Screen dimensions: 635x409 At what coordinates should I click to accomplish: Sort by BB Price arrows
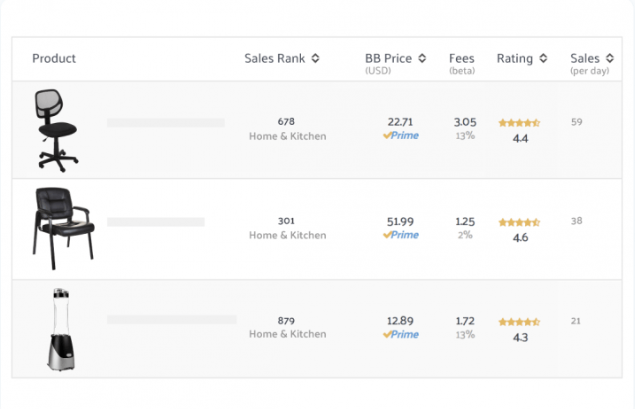click(422, 58)
